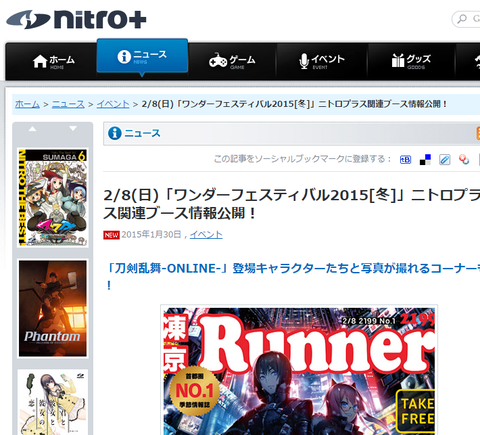
Task: Open the グッズ (Goods) nav tab
Action: pyautogui.click(x=411, y=61)
